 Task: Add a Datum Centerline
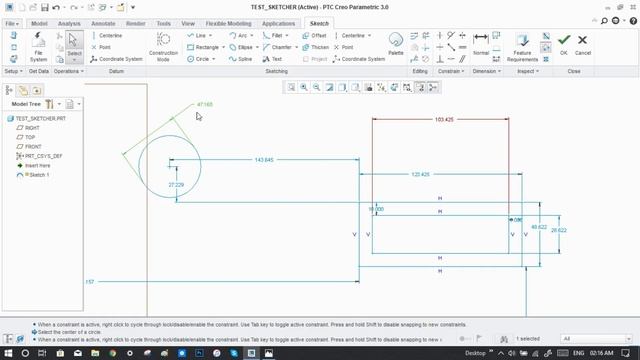pos(107,36)
